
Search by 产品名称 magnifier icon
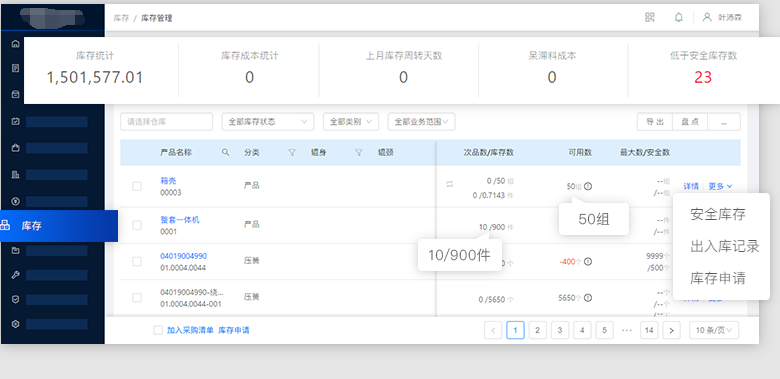[x=225, y=153]
